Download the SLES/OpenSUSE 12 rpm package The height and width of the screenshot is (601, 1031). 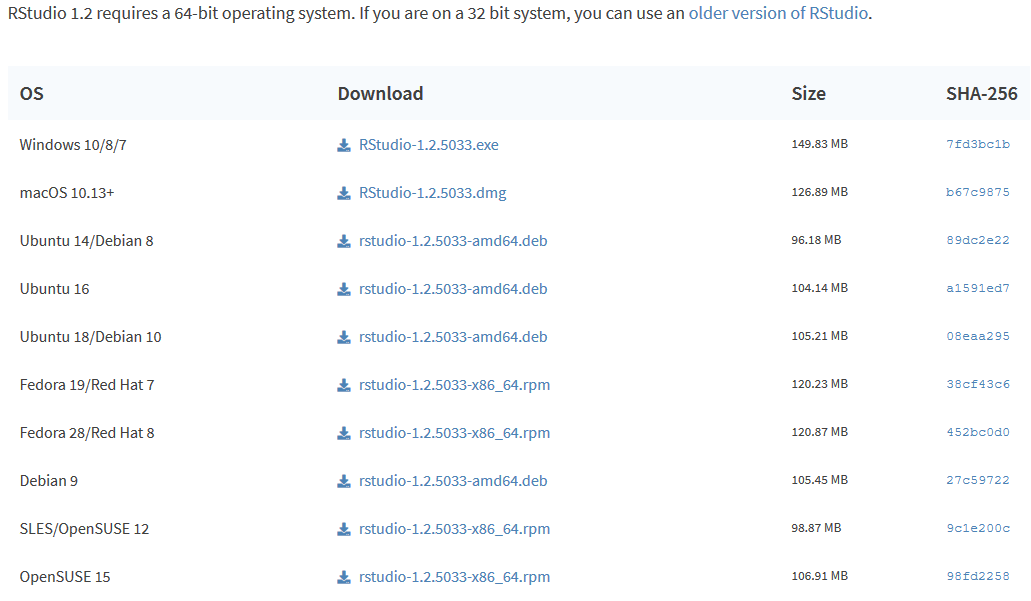point(454,529)
